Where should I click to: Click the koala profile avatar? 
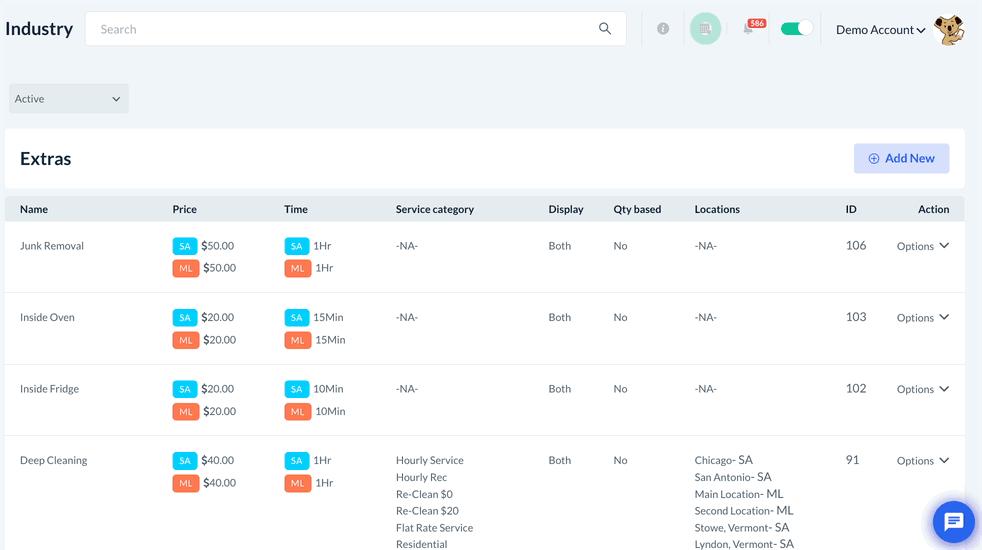click(948, 30)
